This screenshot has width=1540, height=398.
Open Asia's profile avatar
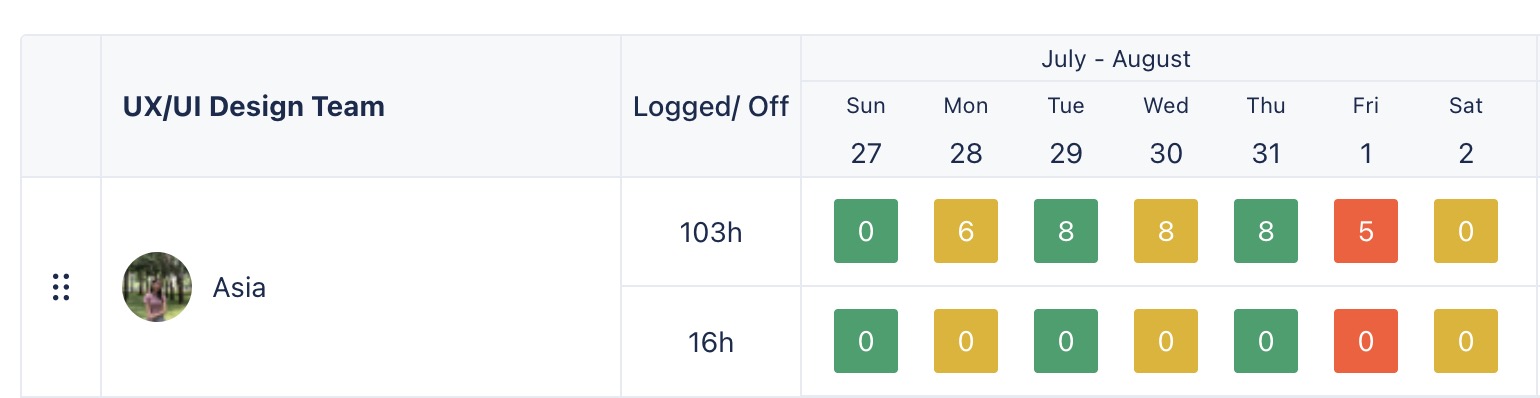coord(157,287)
